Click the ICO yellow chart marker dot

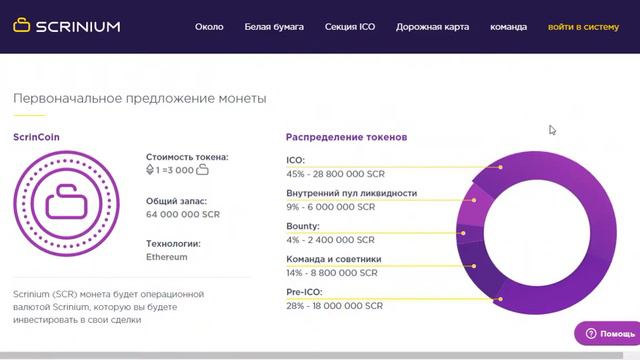click(x=500, y=167)
